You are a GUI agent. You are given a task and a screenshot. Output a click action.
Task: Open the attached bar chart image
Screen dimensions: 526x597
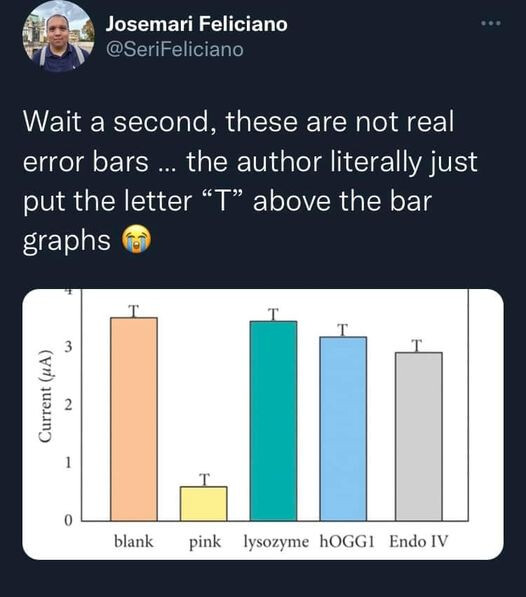click(263, 424)
